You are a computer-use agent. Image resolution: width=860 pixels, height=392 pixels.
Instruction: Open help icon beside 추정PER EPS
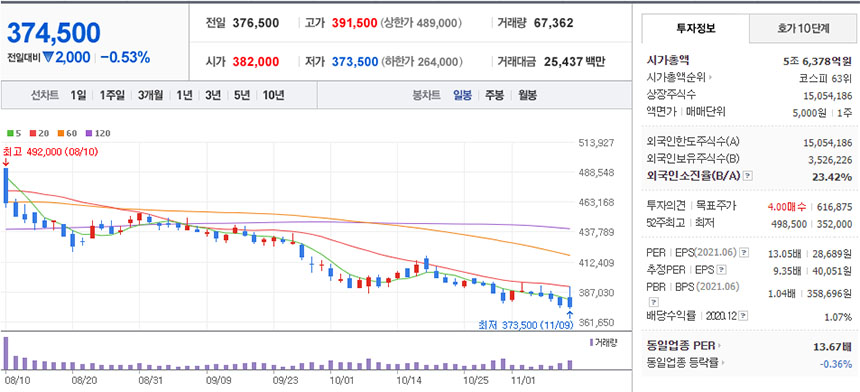click(x=722, y=270)
